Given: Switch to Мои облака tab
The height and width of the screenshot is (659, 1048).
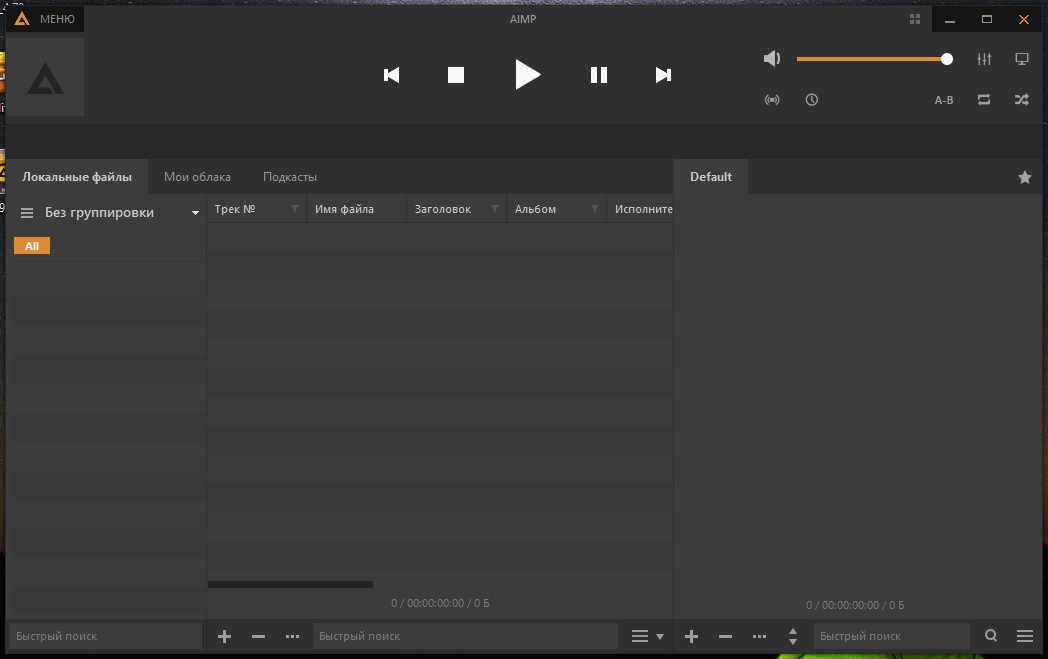Looking at the screenshot, I should 197,176.
